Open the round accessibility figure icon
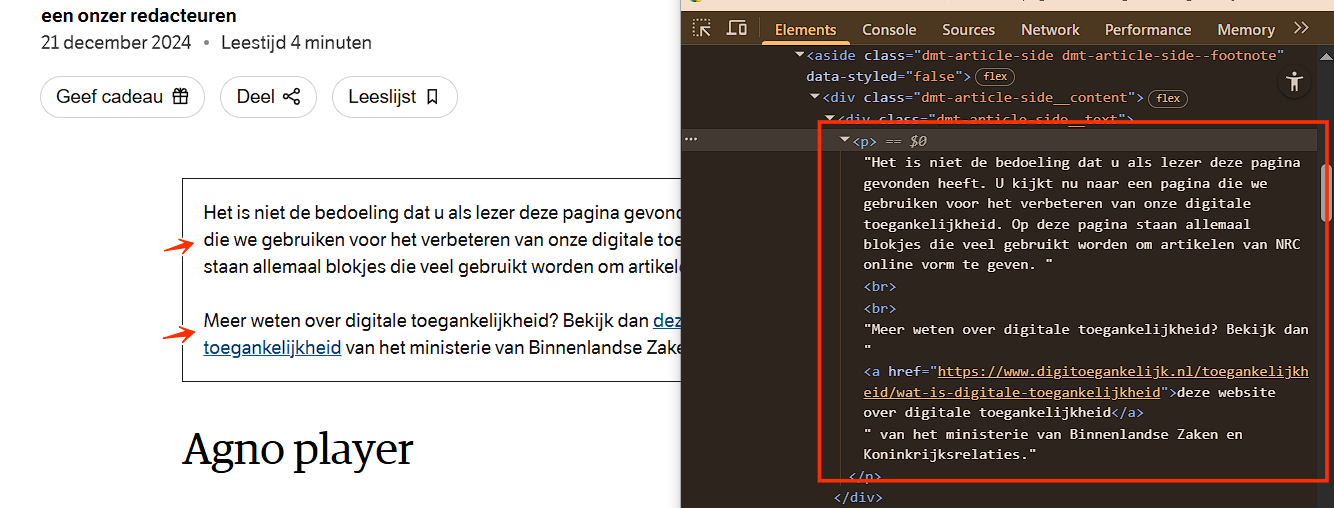Screen dimensions: 1334x508 pos(1295,82)
